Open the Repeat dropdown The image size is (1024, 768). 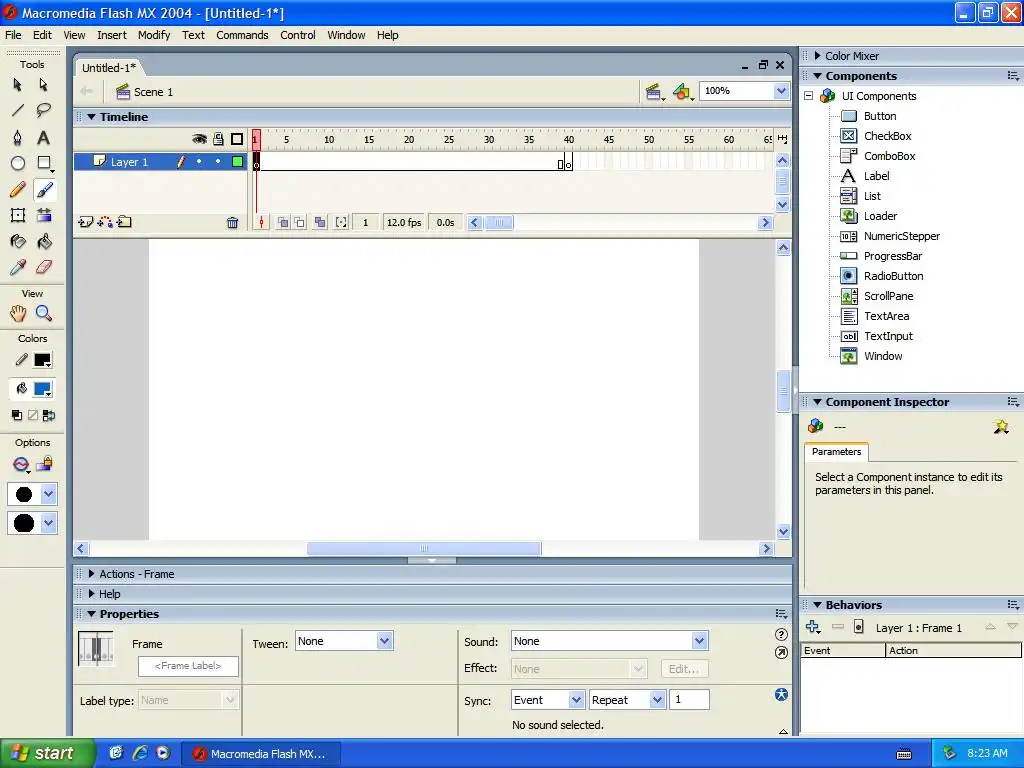tap(658, 700)
